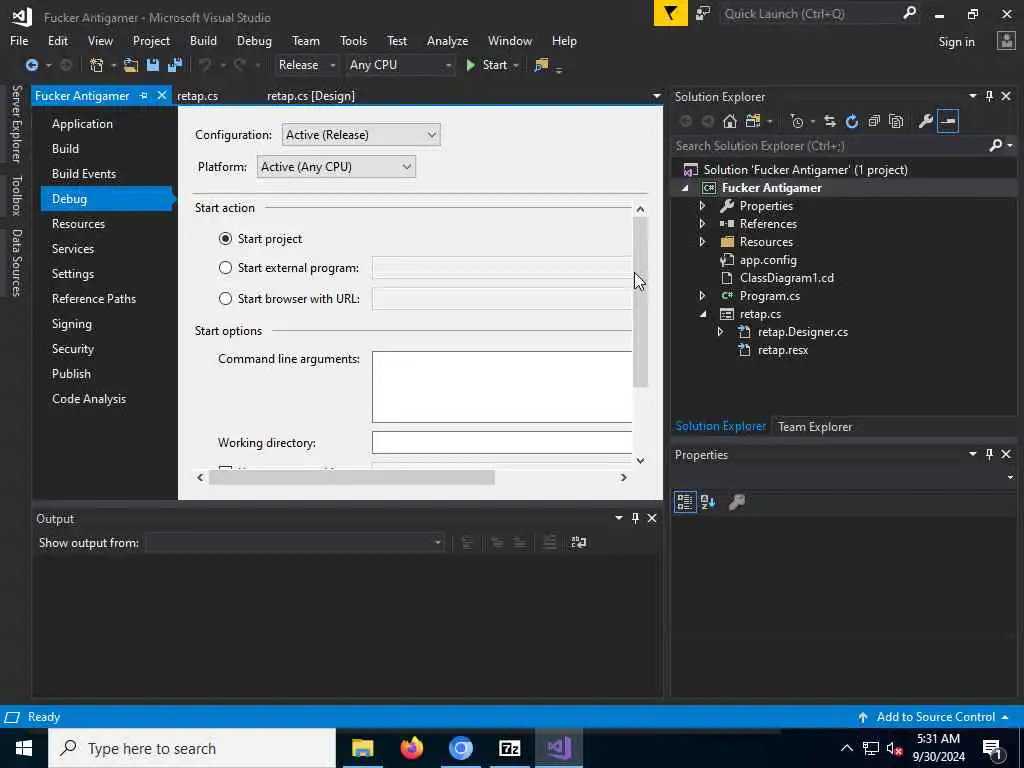Toggle word wrap icon in Output panel

coord(579,543)
